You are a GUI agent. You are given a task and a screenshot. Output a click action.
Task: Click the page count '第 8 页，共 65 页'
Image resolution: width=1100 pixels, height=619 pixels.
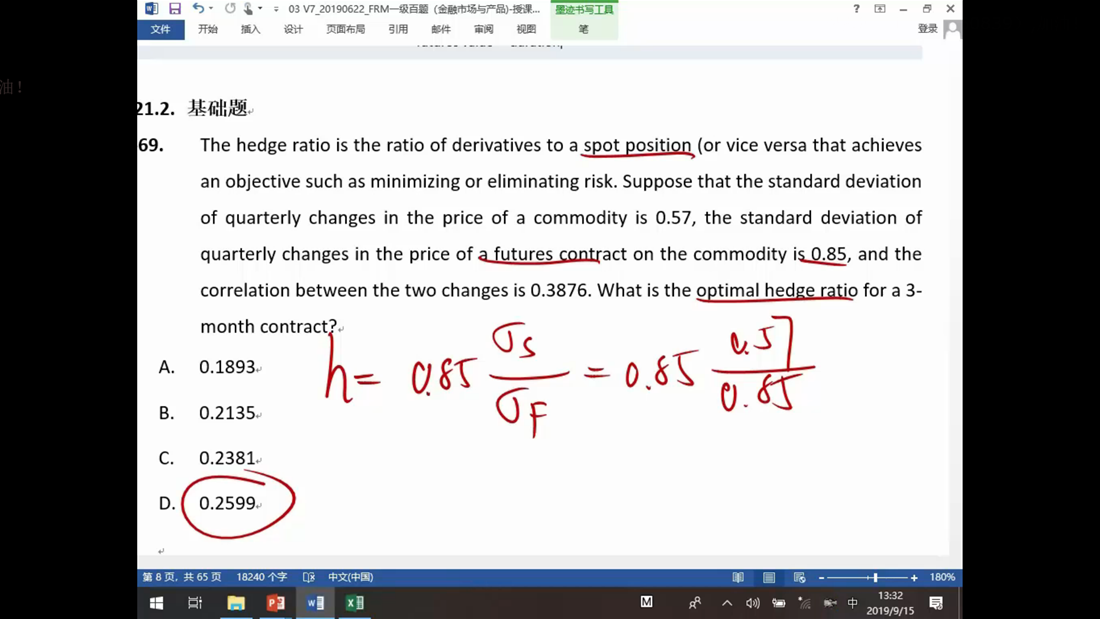[x=182, y=577]
